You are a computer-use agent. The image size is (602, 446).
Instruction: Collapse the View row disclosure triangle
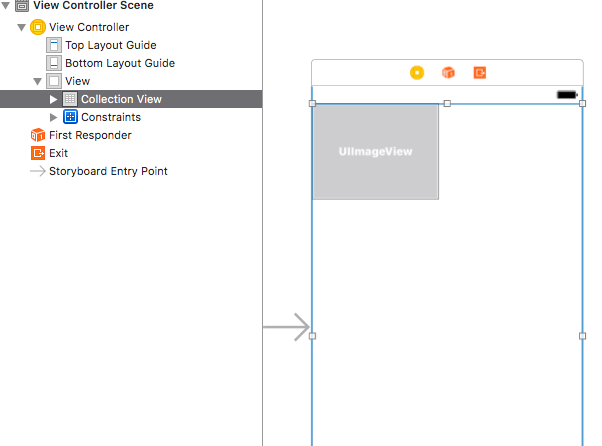point(37,81)
